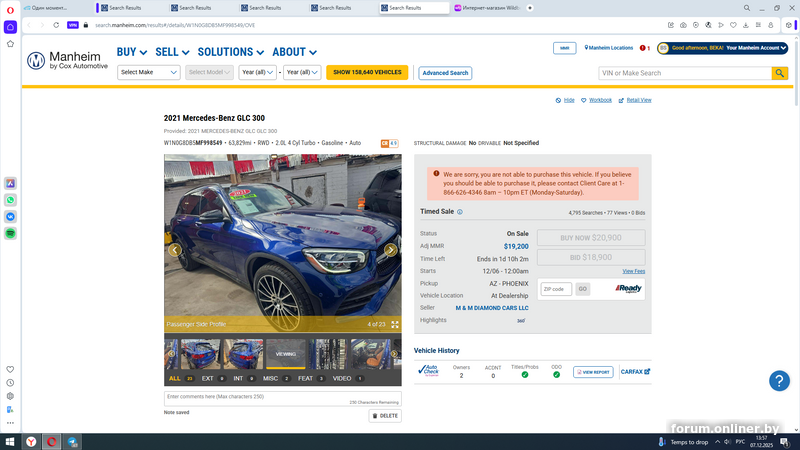The image size is (800, 450).
Task: Switch to the Wildberries browser tab
Action: point(487,8)
